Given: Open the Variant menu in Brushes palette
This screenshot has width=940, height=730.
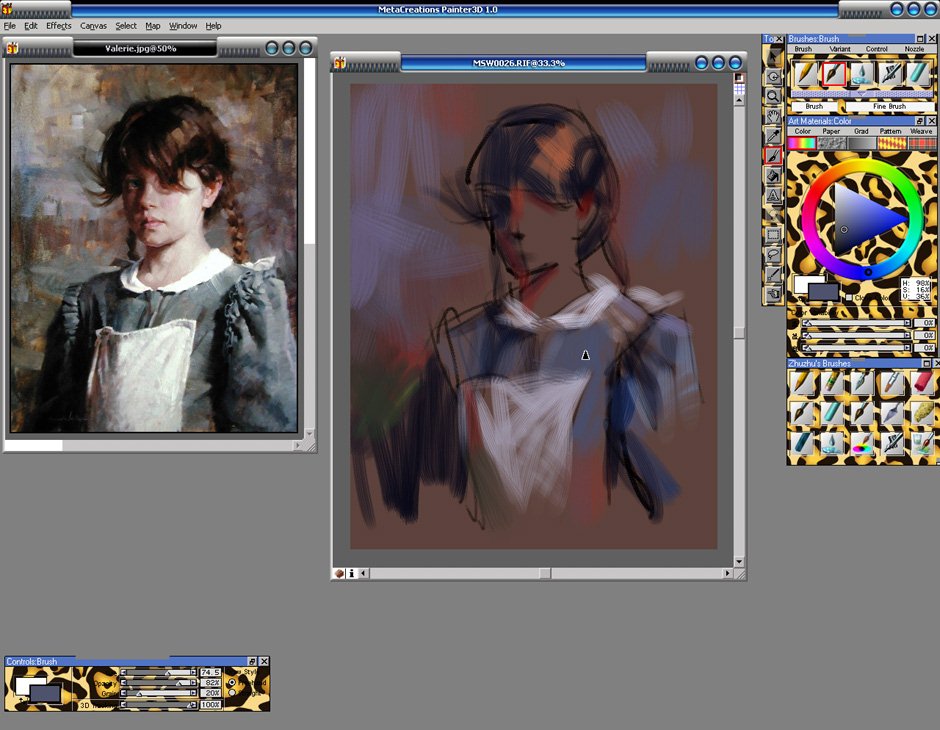Looking at the screenshot, I should (x=839, y=49).
